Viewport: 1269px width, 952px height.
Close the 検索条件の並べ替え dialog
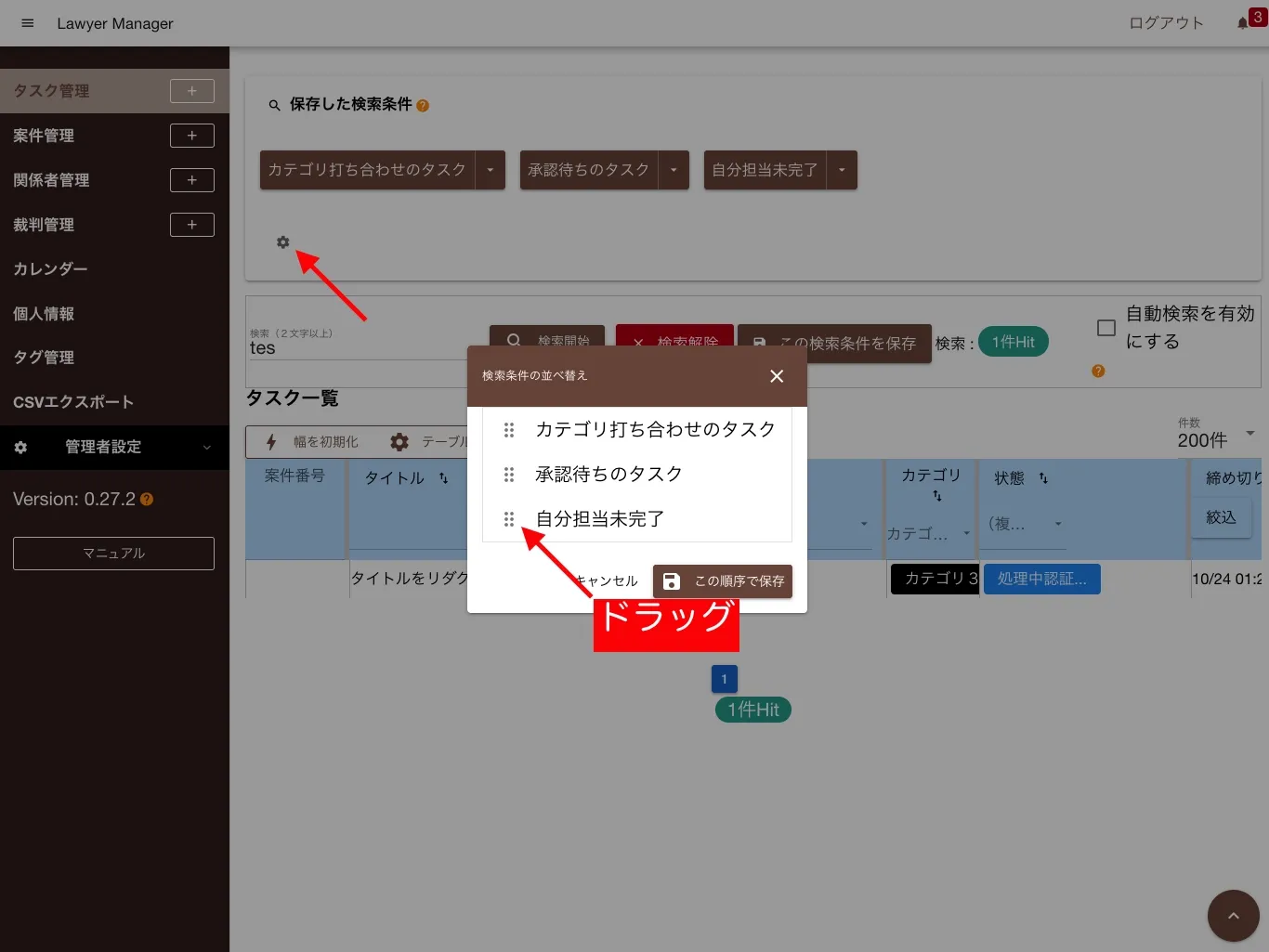[777, 376]
